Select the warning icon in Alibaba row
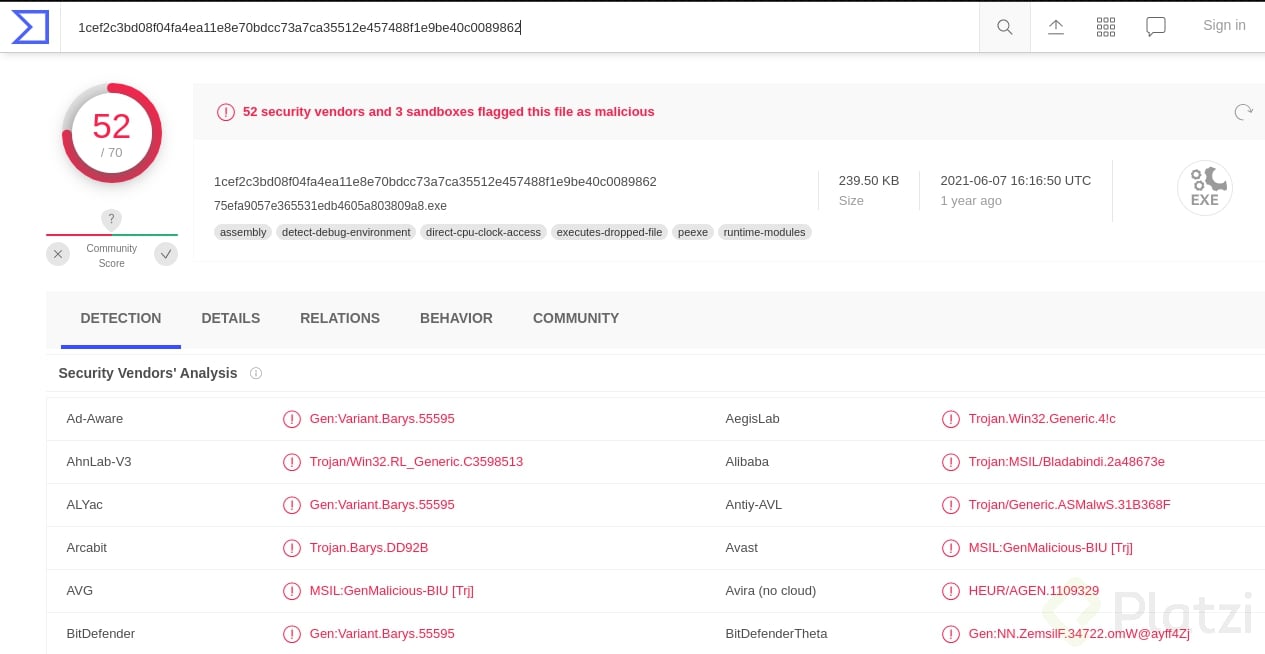 click(x=951, y=462)
